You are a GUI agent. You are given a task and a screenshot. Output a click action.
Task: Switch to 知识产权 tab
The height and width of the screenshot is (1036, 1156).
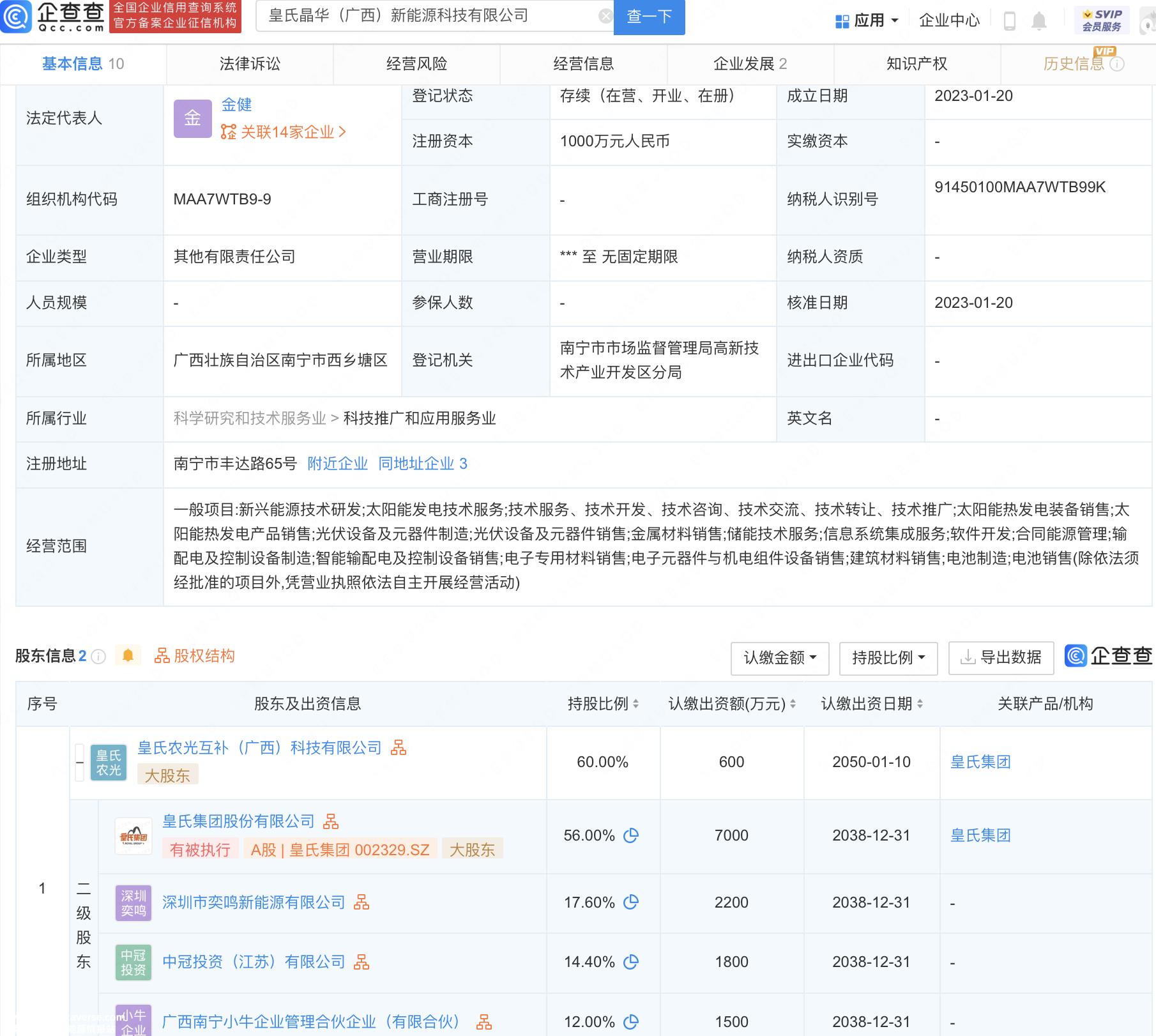916,64
